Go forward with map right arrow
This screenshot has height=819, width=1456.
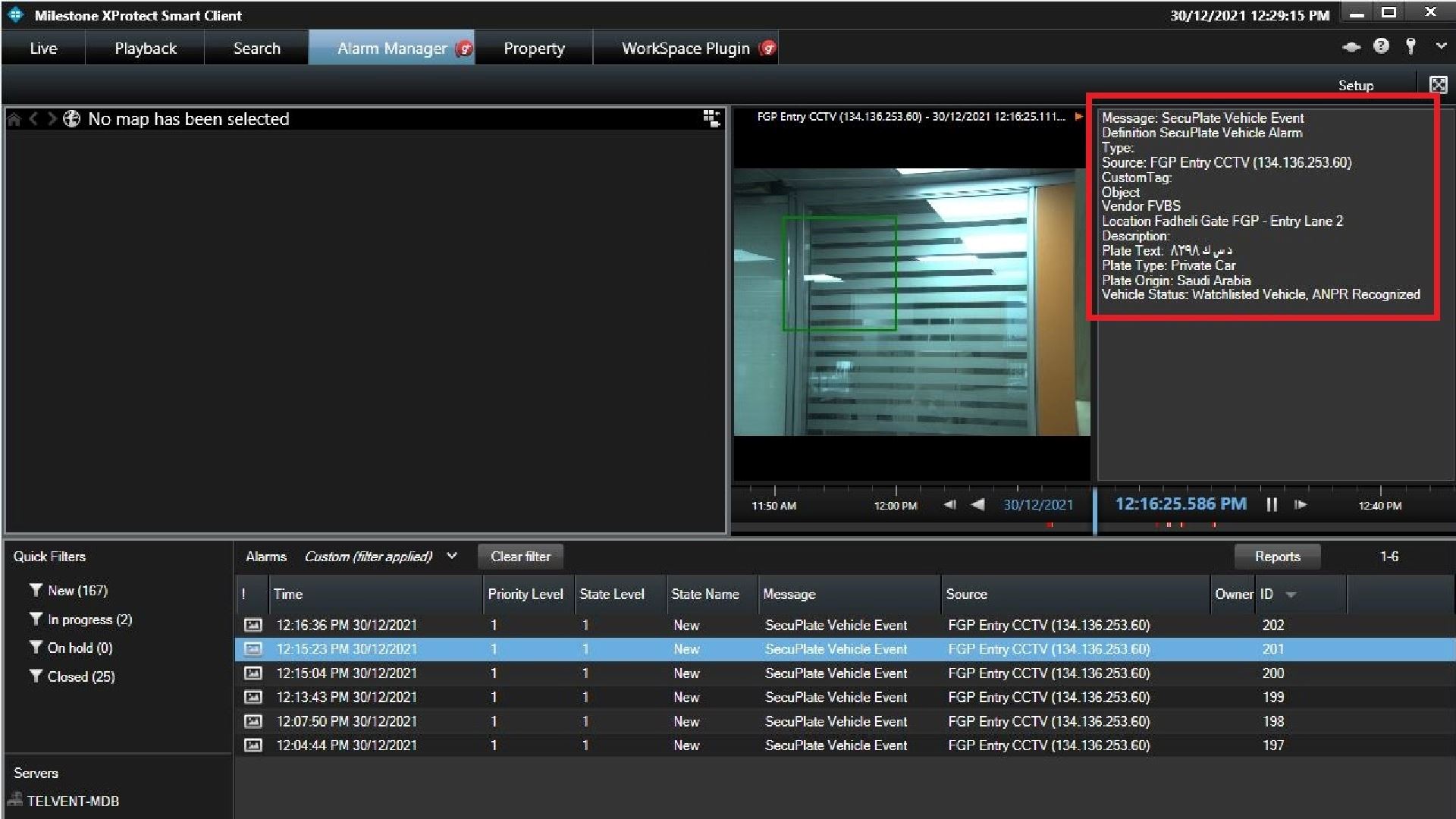pos(52,119)
